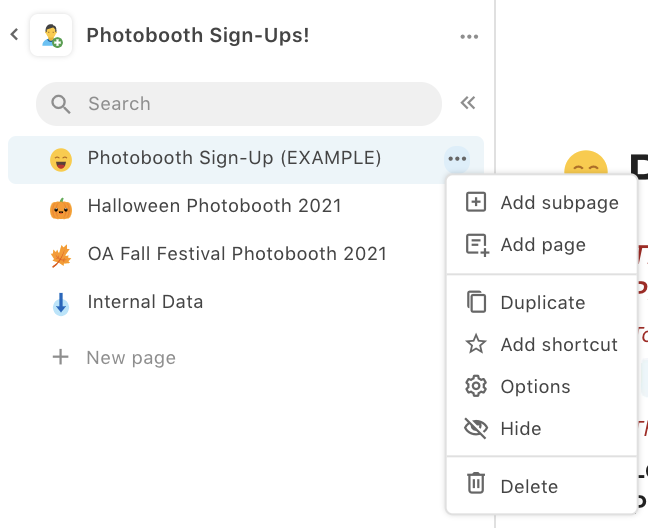Click the back chevron beside workspace icon

[x=14, y=35]
